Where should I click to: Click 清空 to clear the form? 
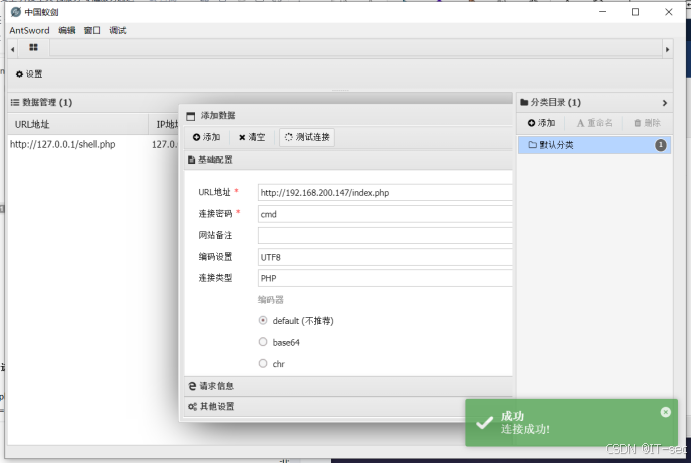coord(252,137)
